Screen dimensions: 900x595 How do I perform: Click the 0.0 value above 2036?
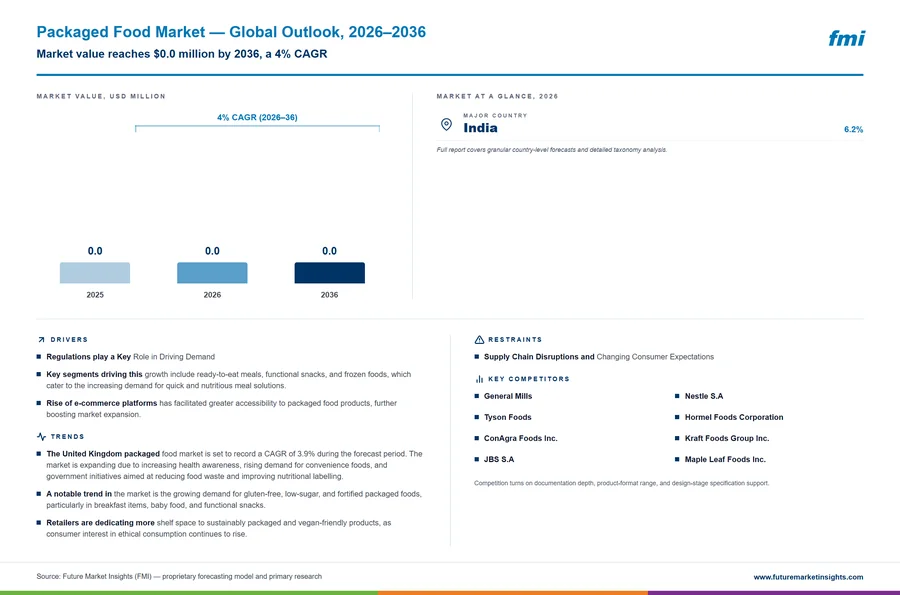(329, 251)
